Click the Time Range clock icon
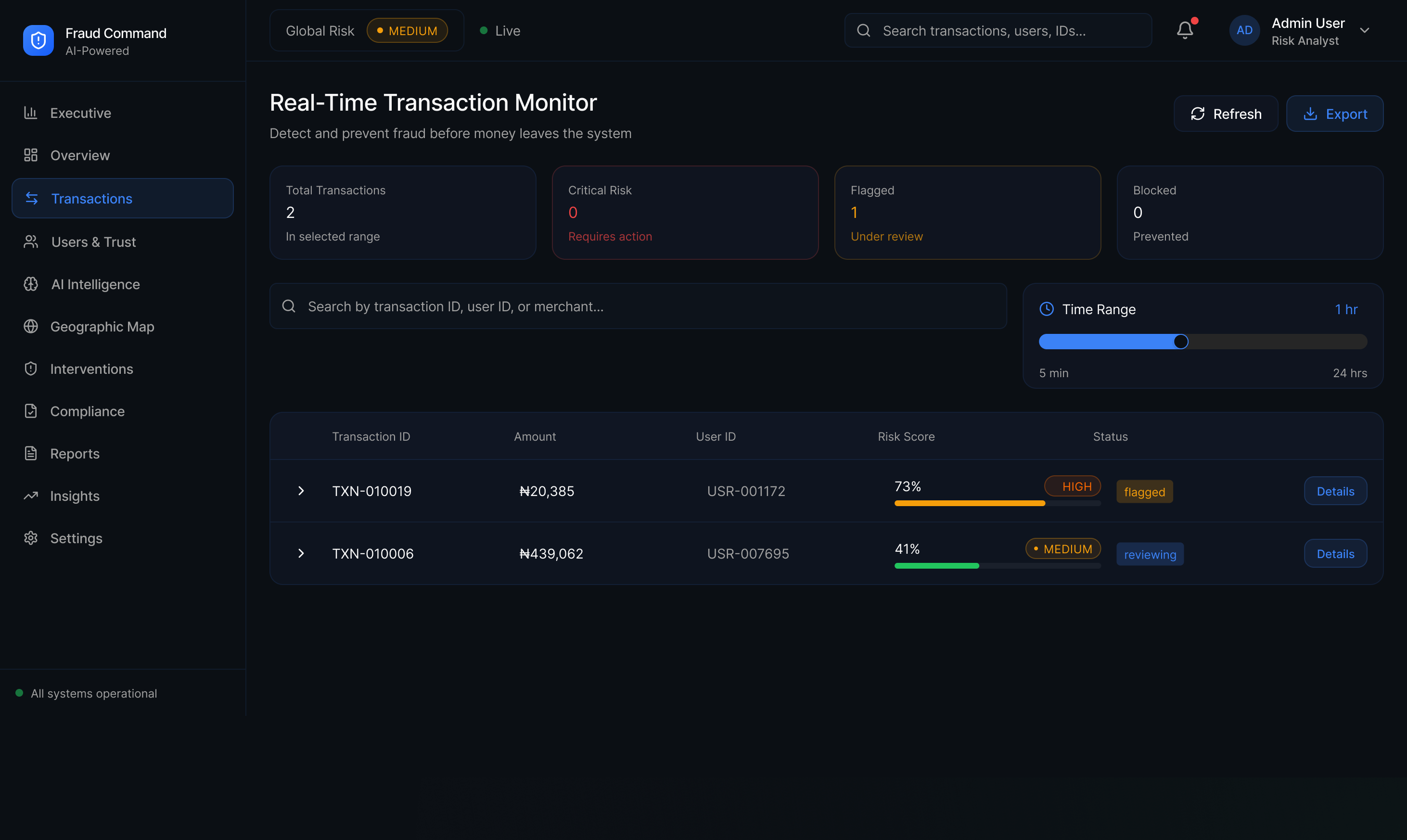The image size is (1407, 840). [x=1047, y=309]
